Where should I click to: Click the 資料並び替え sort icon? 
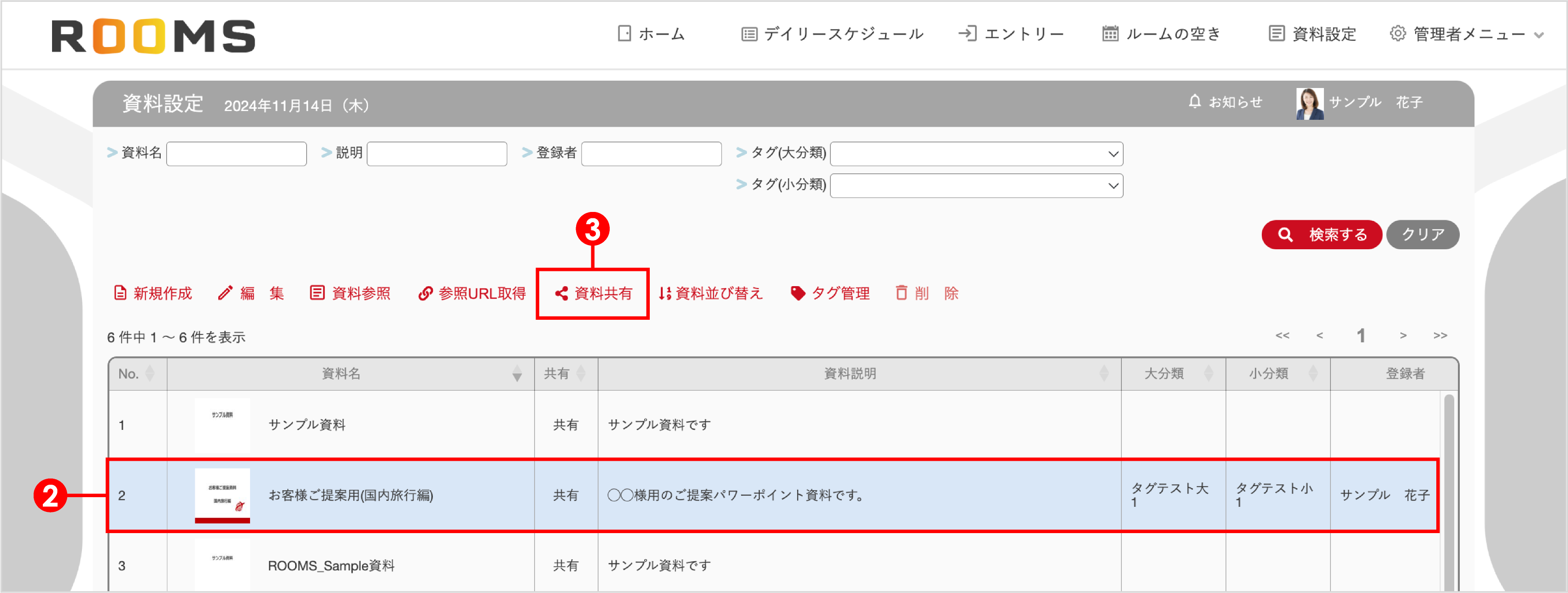(x=664, y=293)
